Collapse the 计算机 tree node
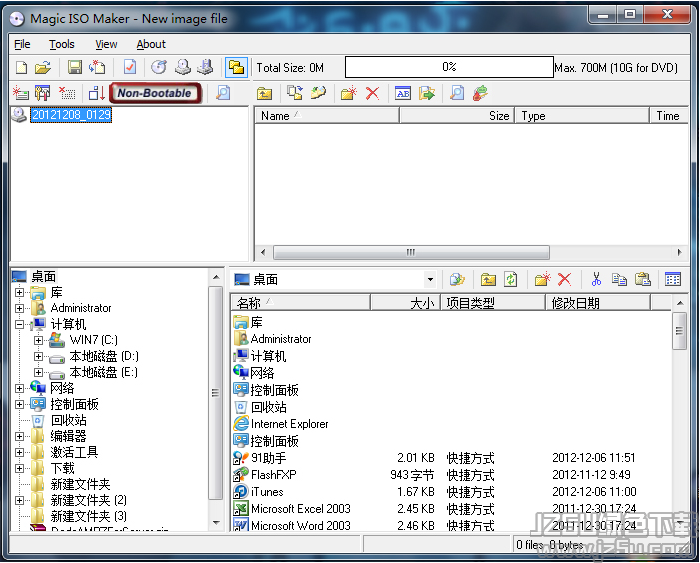This screenshot has width=700, height=563. click(x=20, y=324)
